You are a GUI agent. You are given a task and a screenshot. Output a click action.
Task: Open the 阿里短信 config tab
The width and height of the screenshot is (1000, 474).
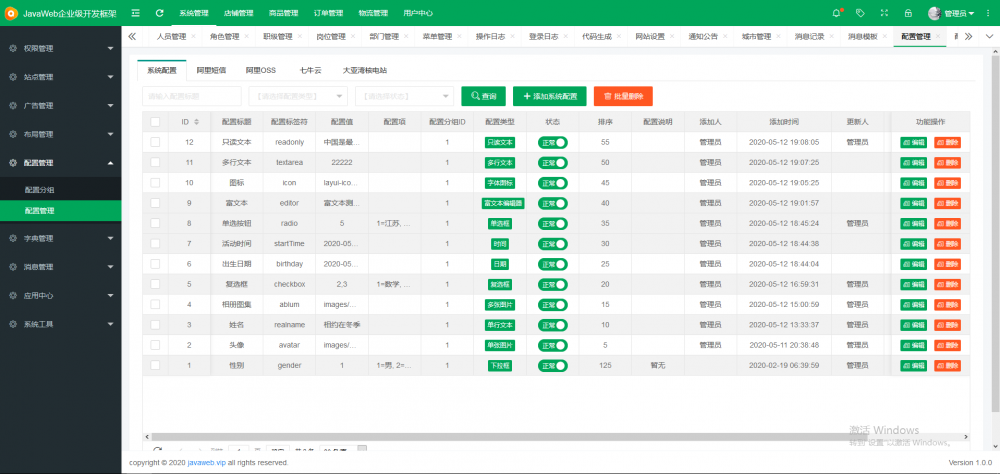pos(211,71)
